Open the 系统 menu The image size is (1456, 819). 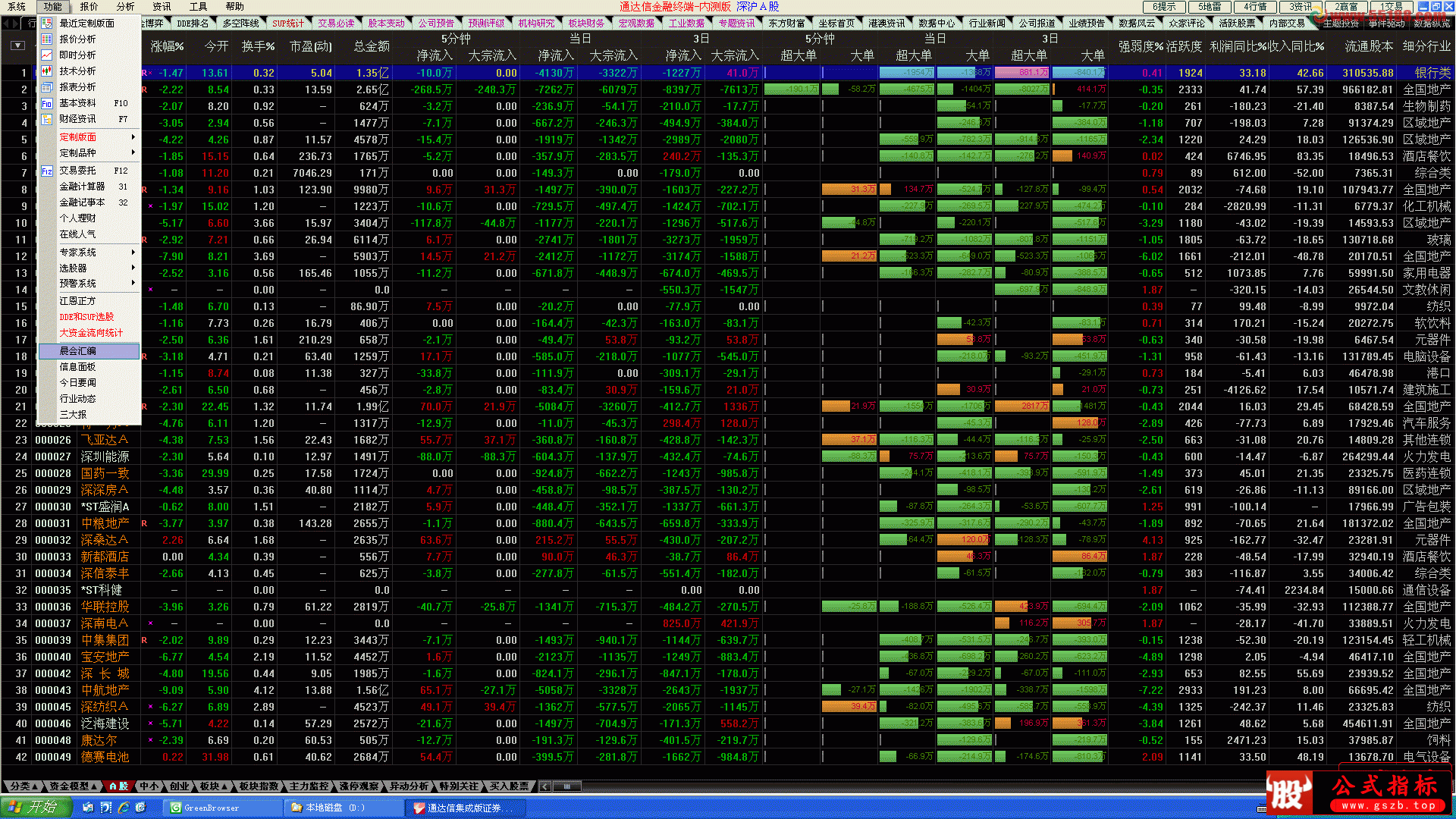coord(17,6)
